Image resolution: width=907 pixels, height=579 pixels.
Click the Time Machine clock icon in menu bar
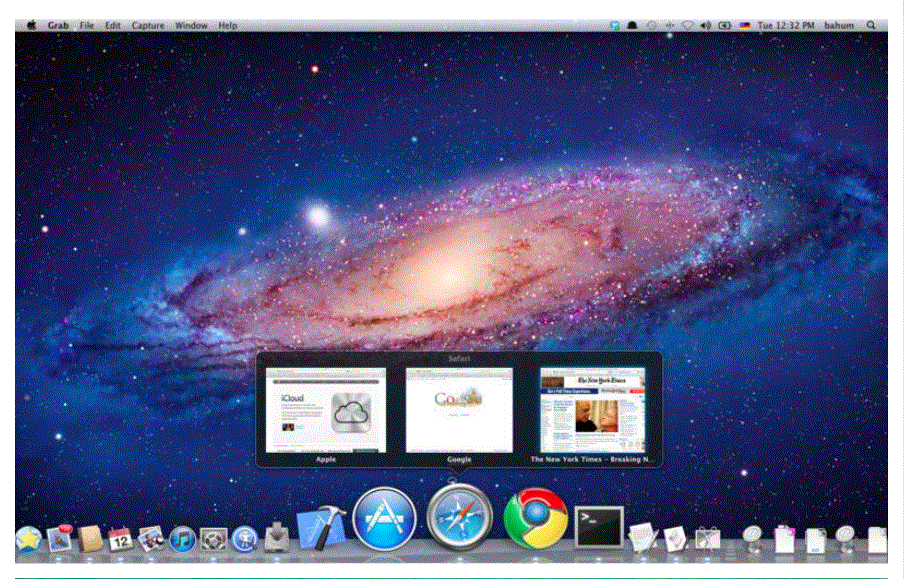[x=651, y=25]
